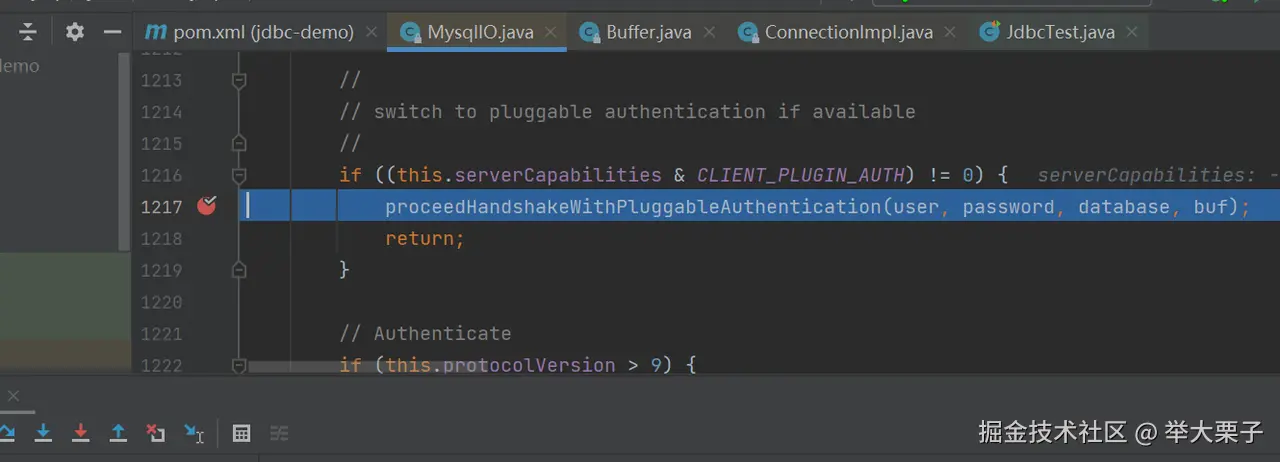The width and height of the screenshot is (1280, 462).
Task: Click the 'user' argument on line 1217
Action: (x=916, y=207)
